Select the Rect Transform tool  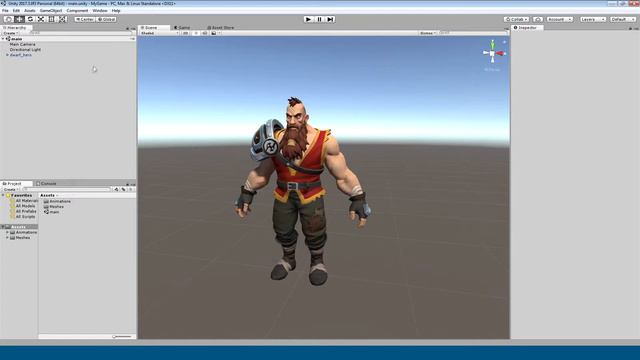click(x=51, y=19)
